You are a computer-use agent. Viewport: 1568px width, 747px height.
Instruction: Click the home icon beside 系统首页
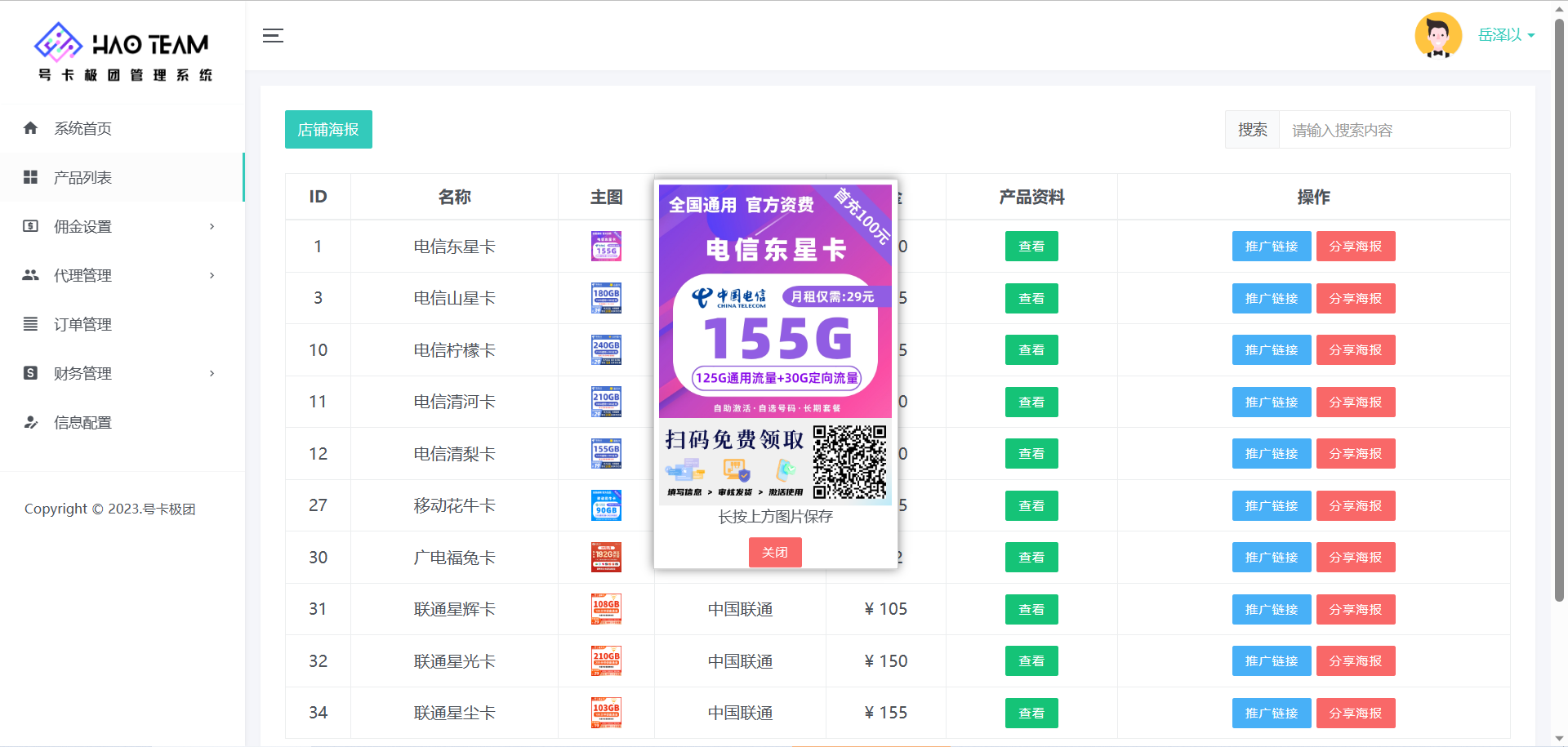(30, 128)
